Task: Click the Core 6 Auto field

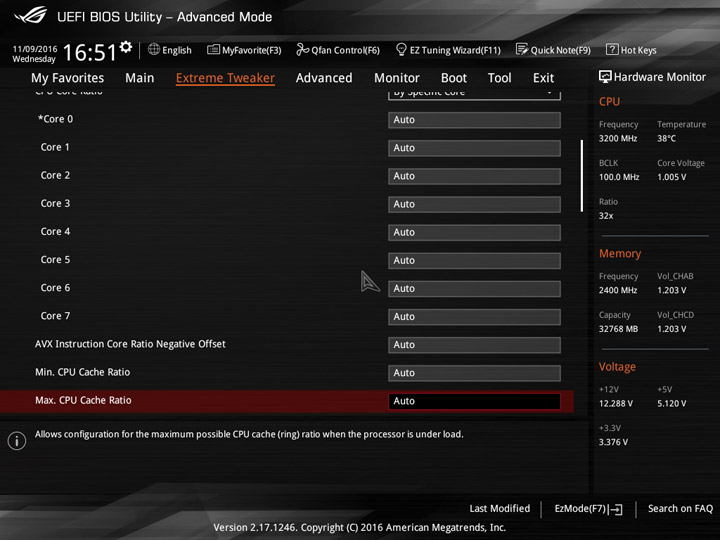Action: 474,288
